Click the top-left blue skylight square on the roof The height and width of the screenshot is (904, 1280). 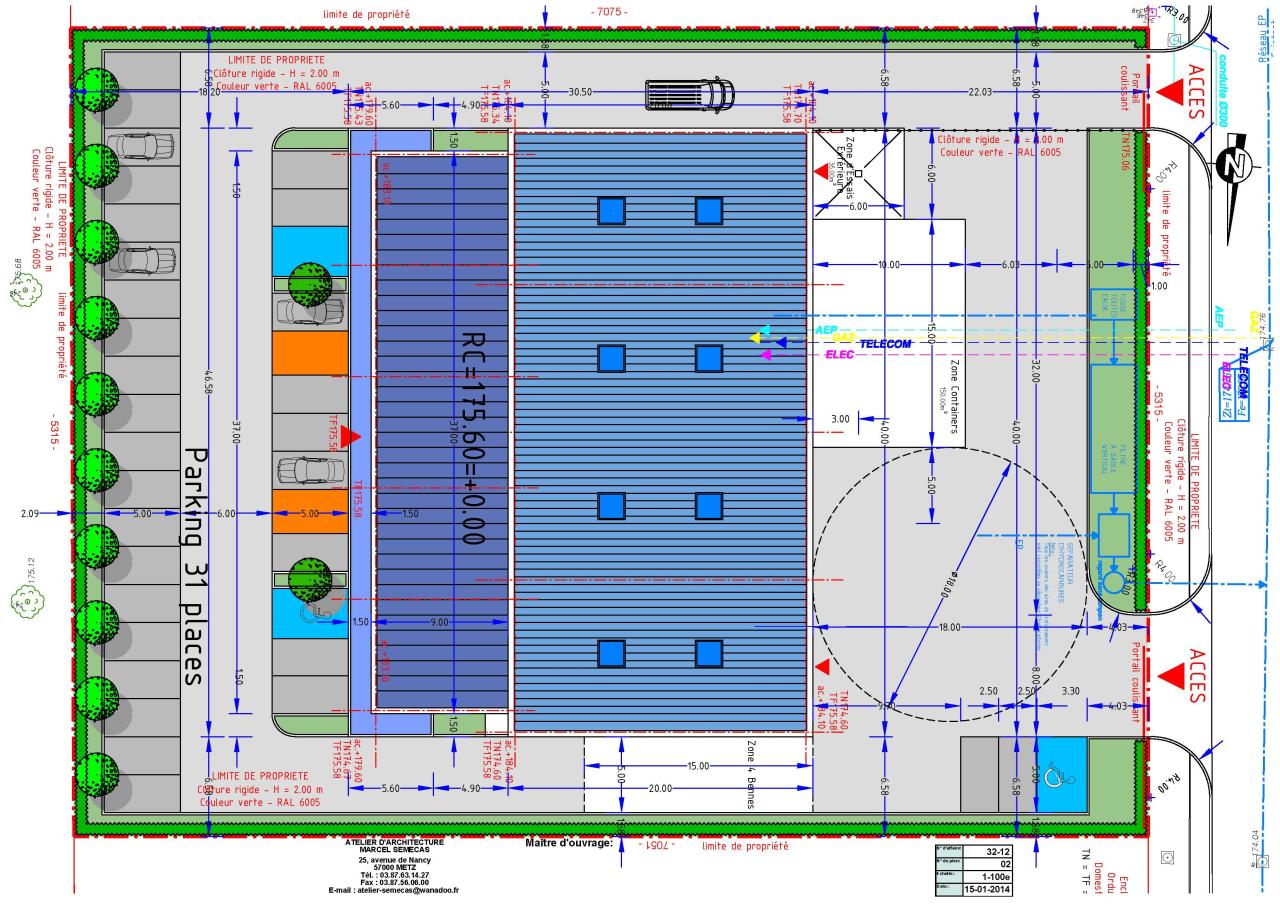(x=611, y=211)
